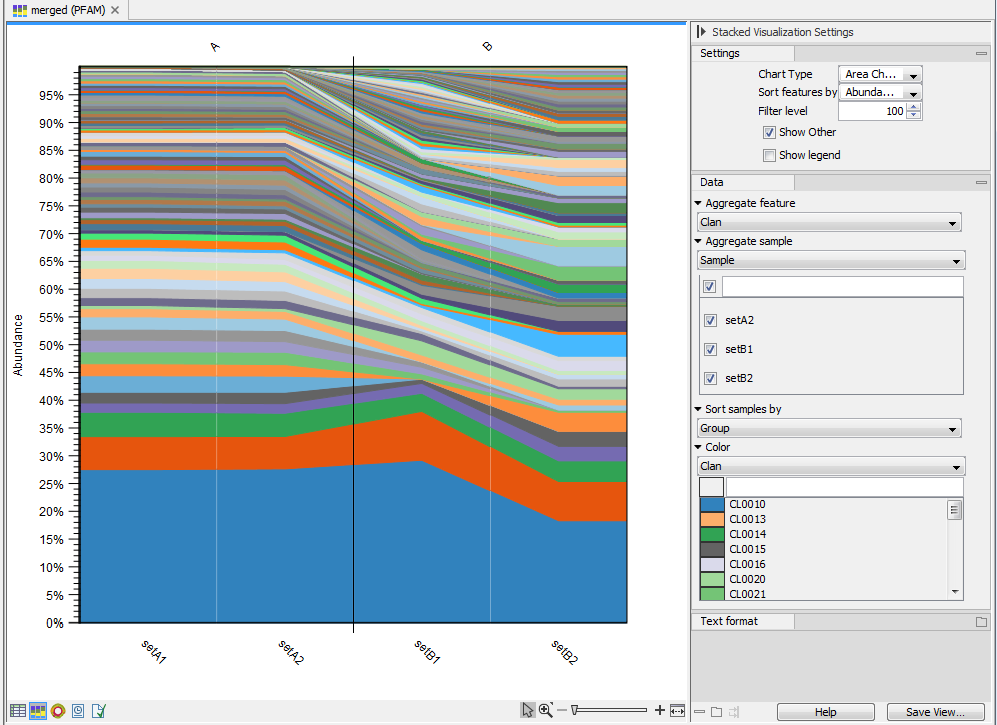997x725 pixels.
Task: Activate the arrow selection pointer tool
Action: (x=527, y=710)
